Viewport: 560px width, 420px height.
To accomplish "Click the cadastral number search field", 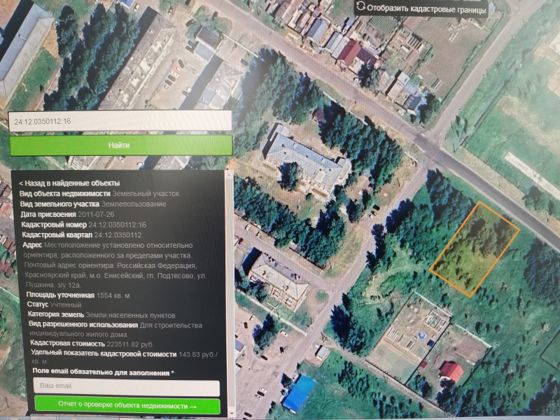I will [120, 121].
